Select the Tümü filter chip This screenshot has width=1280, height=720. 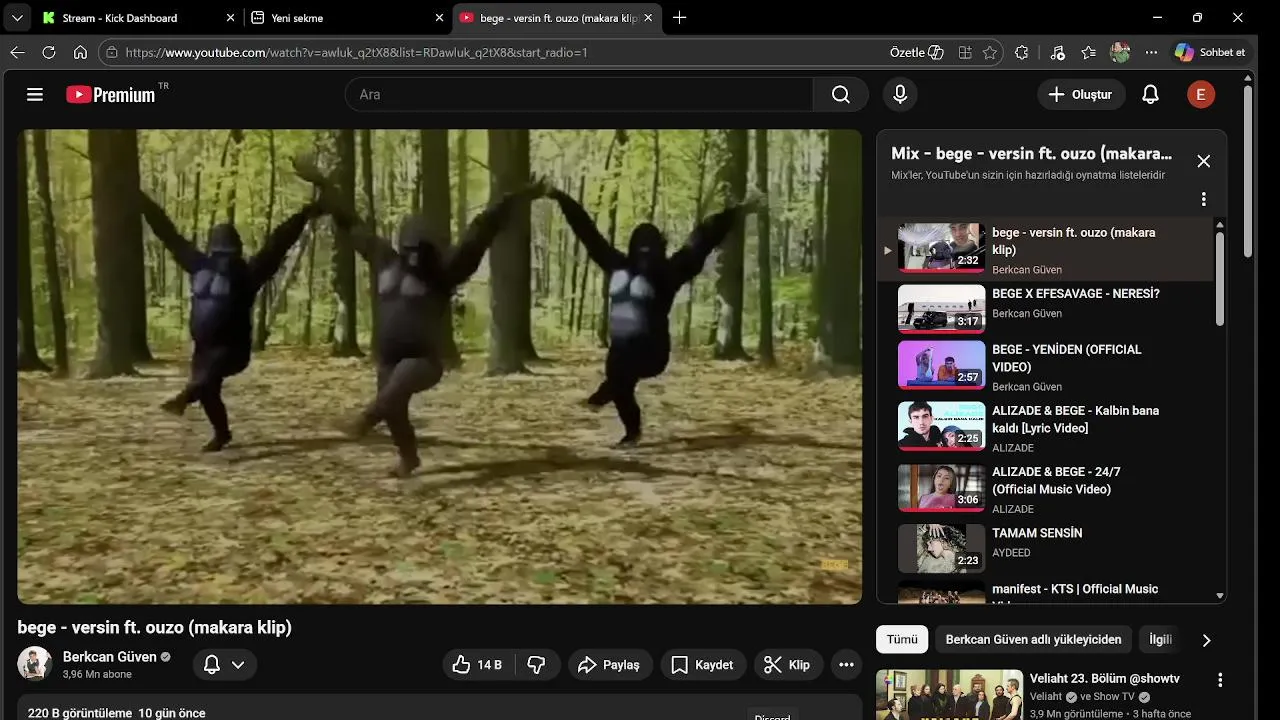[x=902, y=640]
